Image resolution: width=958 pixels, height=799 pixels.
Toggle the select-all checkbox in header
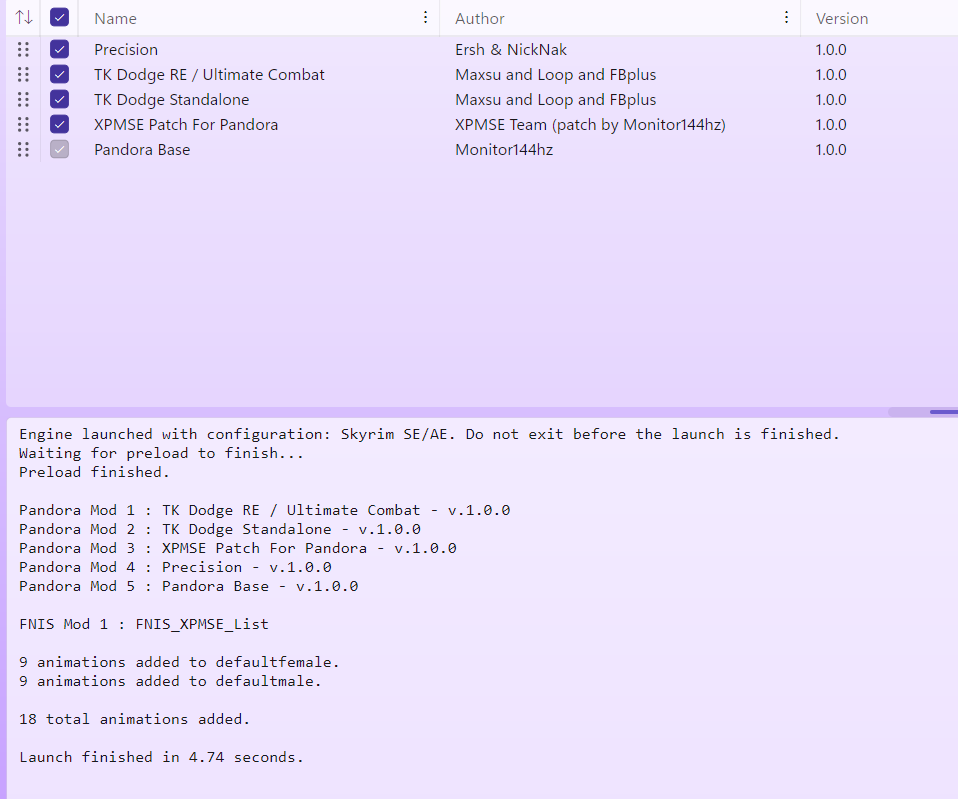point(59,17)
